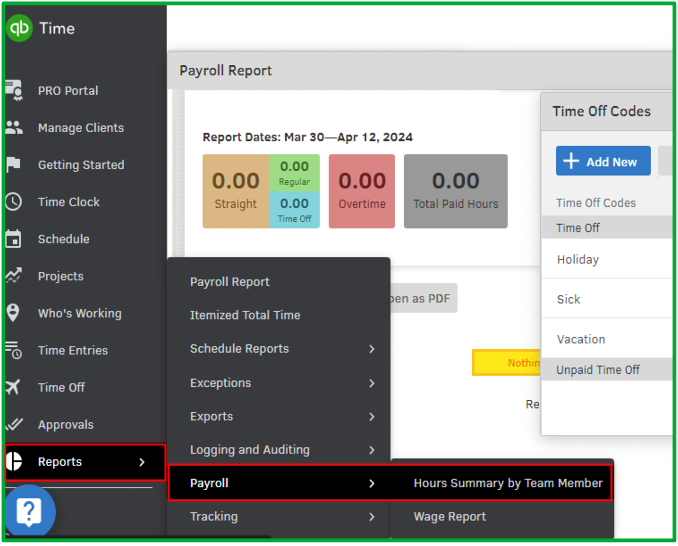
Task: Open the Time Clock icon
Action: pos(14,202)
